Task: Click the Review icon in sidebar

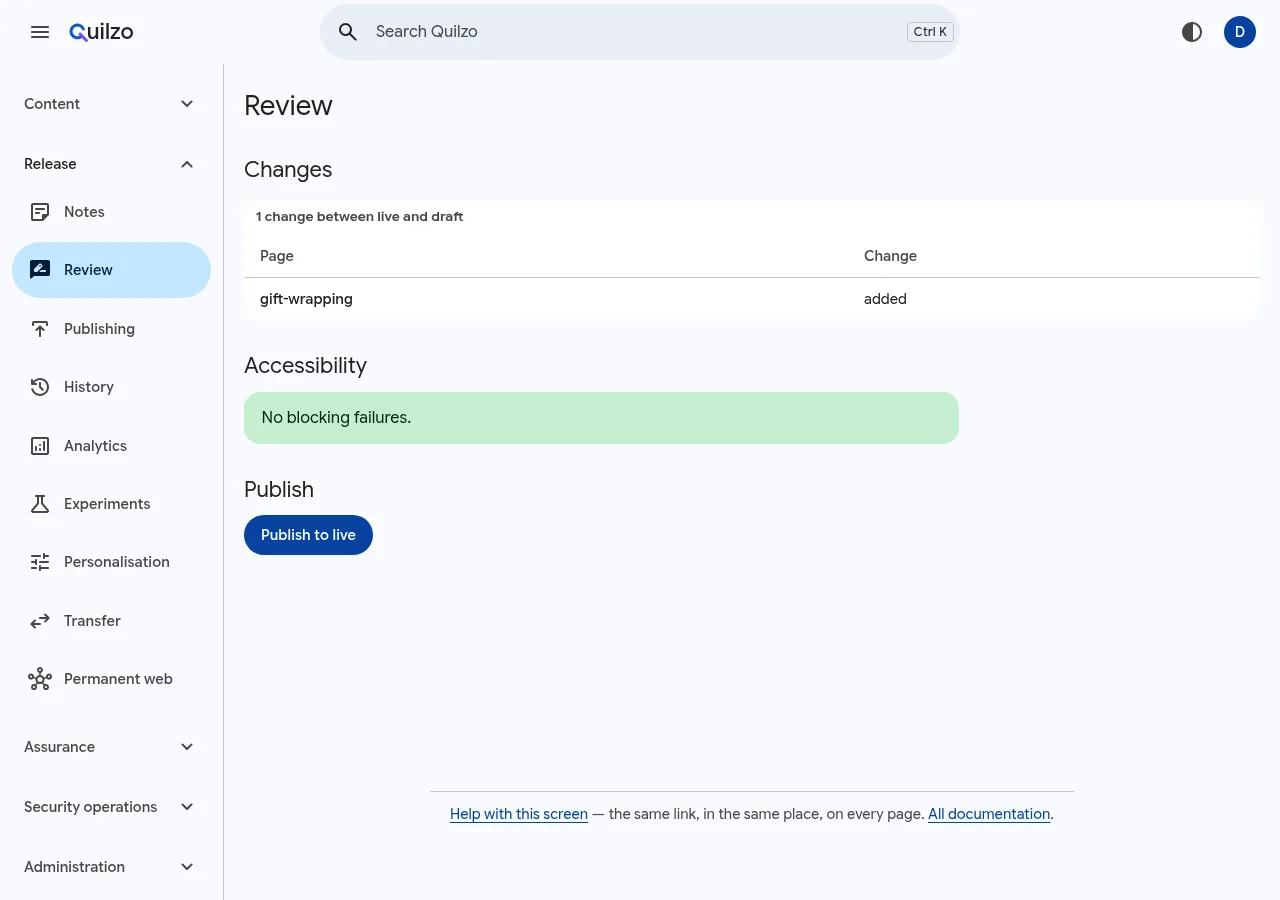Action: coord(40,270)
